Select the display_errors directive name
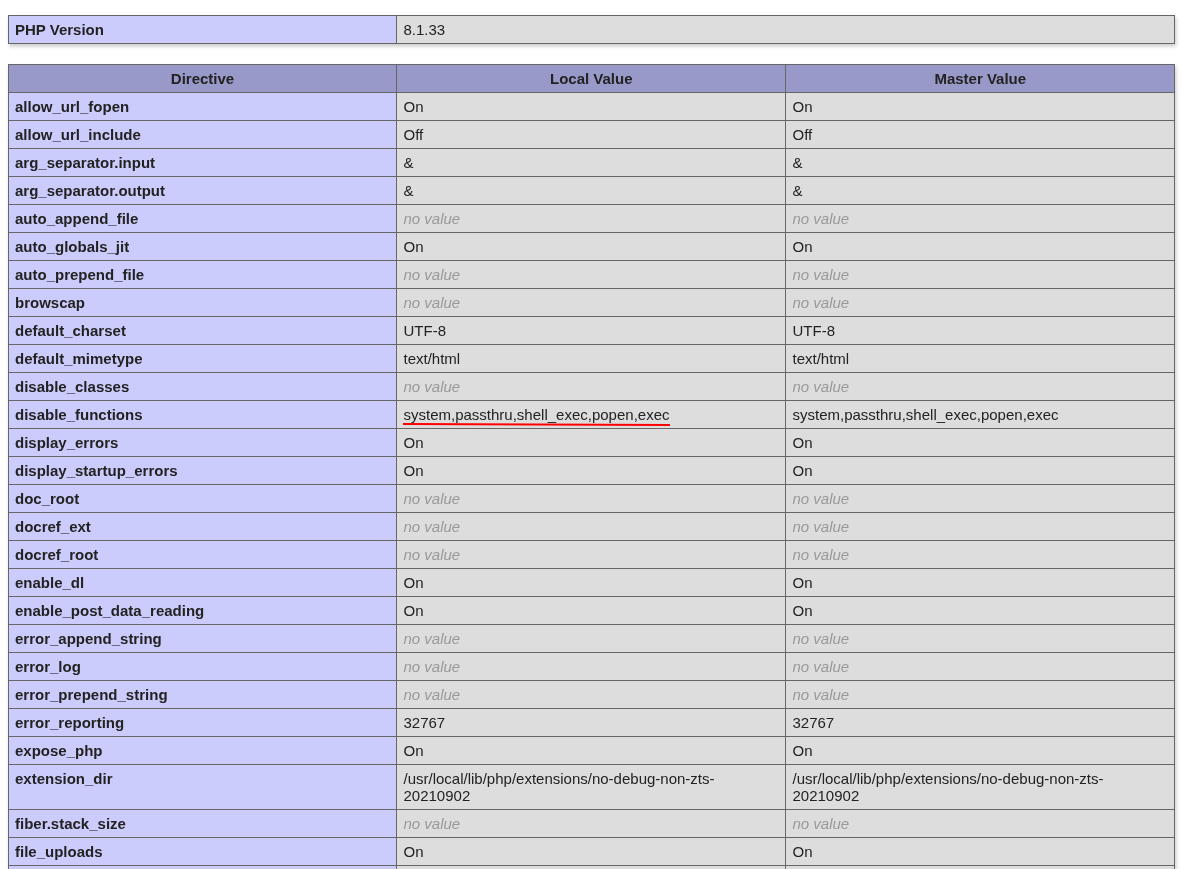This screenshot has height=869, width=1183. [x=66, y=443]
